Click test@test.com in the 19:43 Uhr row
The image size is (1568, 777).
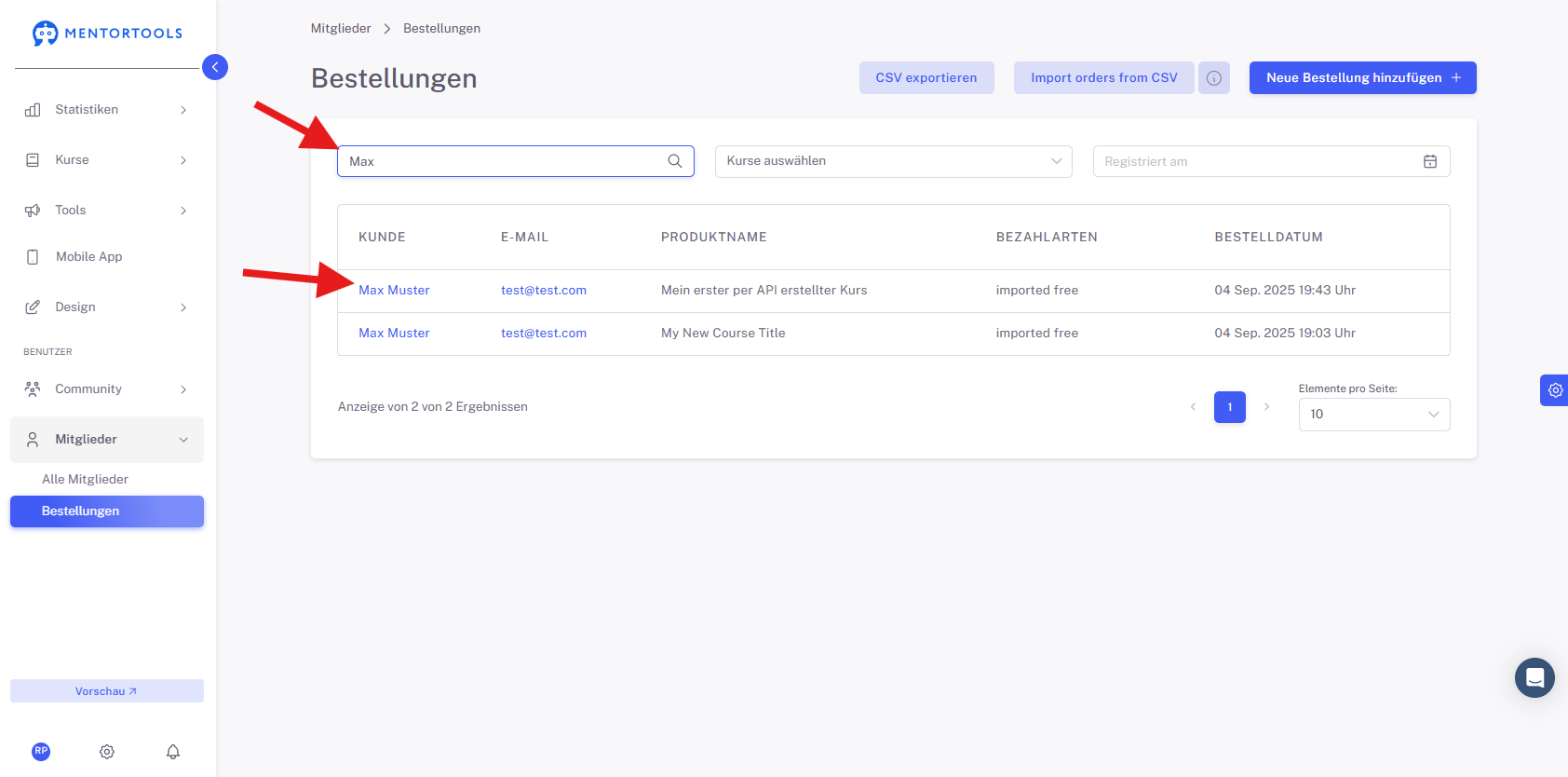click(x=544, y=291)
